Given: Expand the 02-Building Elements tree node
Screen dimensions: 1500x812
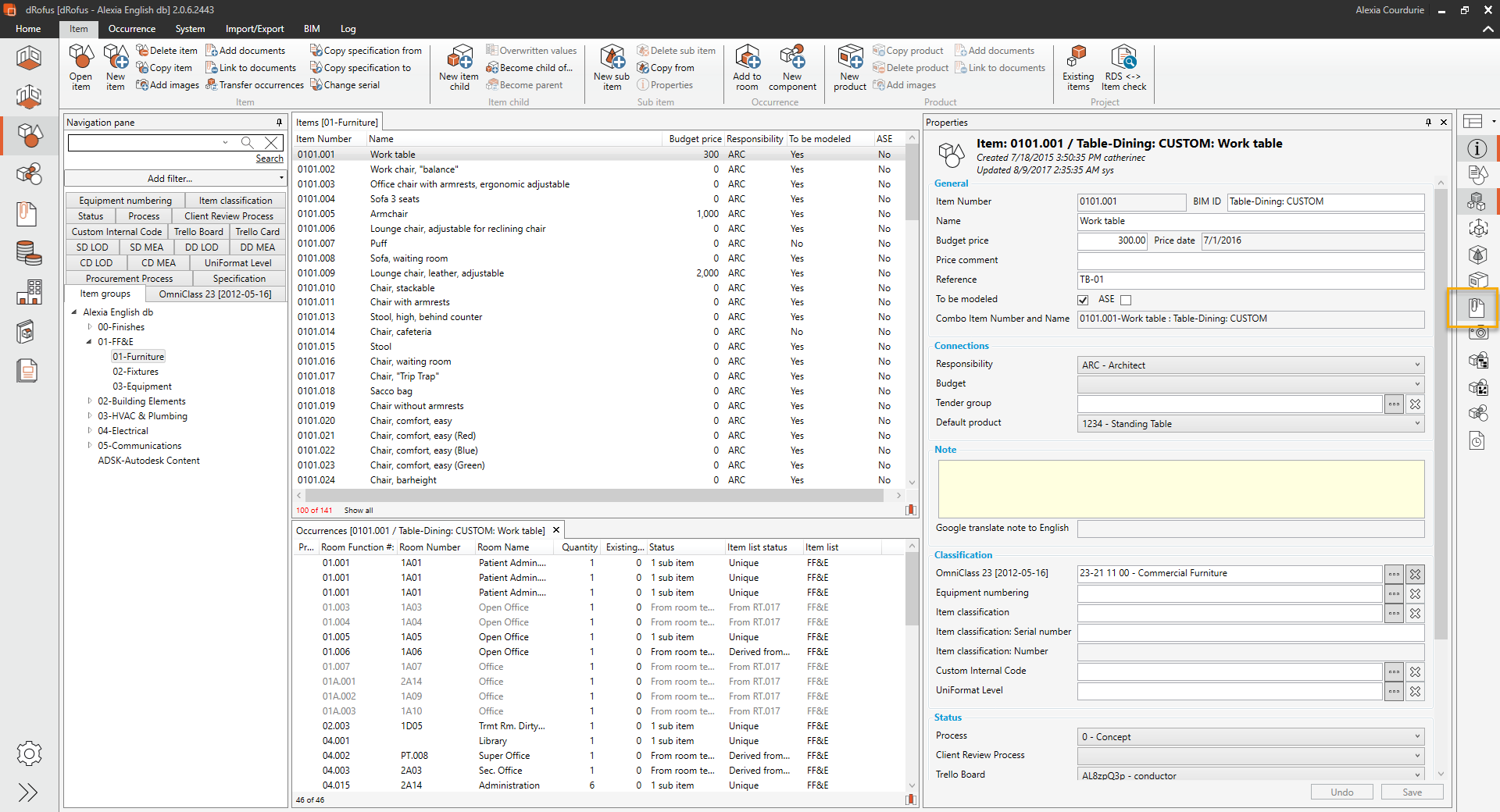Looking at the screenshot, I should point(90,401).
